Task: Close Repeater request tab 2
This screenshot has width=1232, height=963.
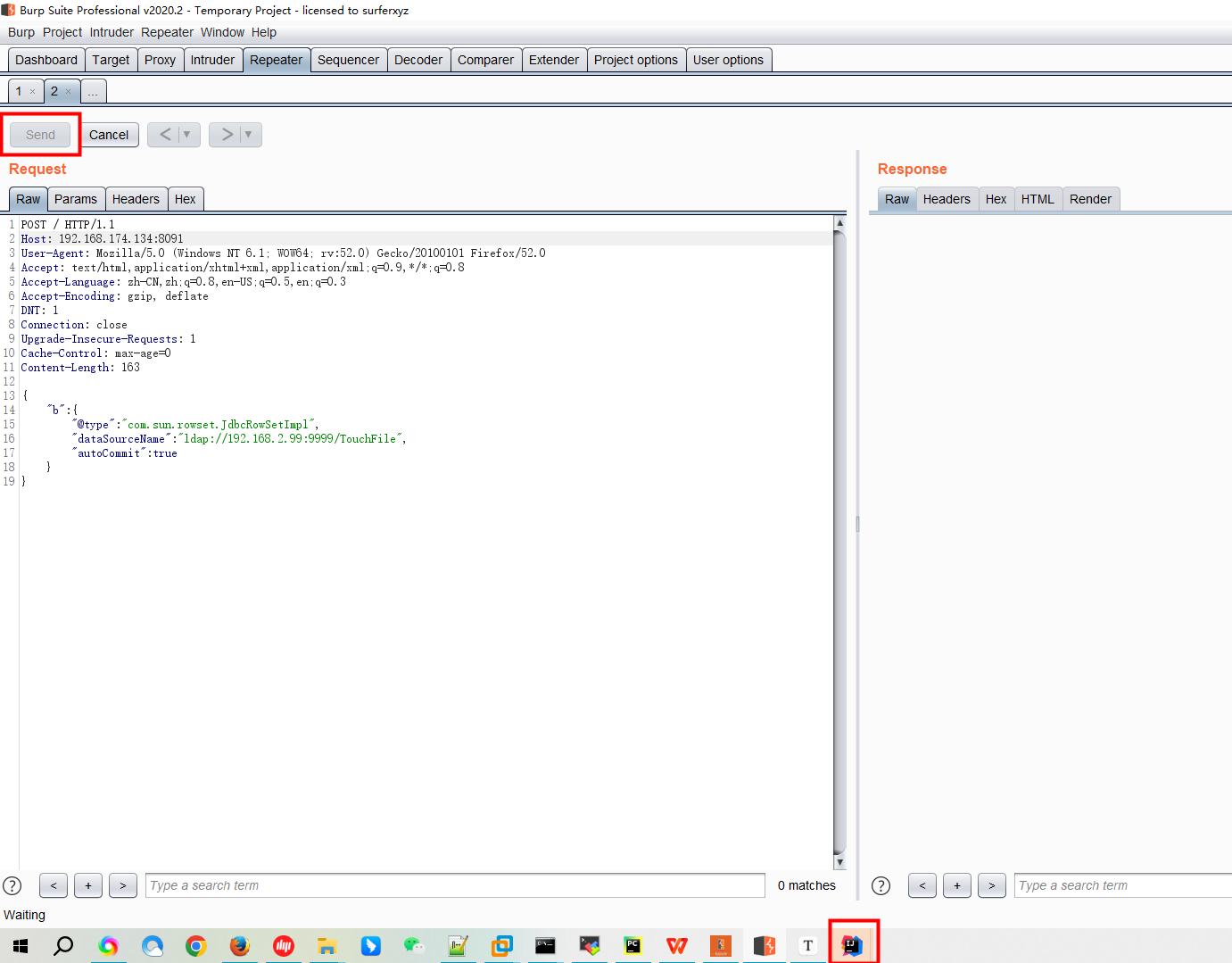Action: 68,91
